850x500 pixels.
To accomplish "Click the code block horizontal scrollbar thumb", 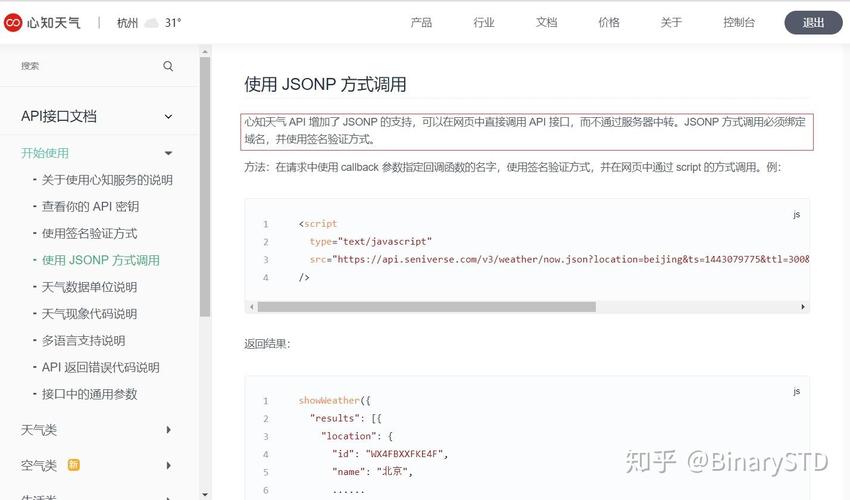I will pyautogui.click(x=427, y=307).
